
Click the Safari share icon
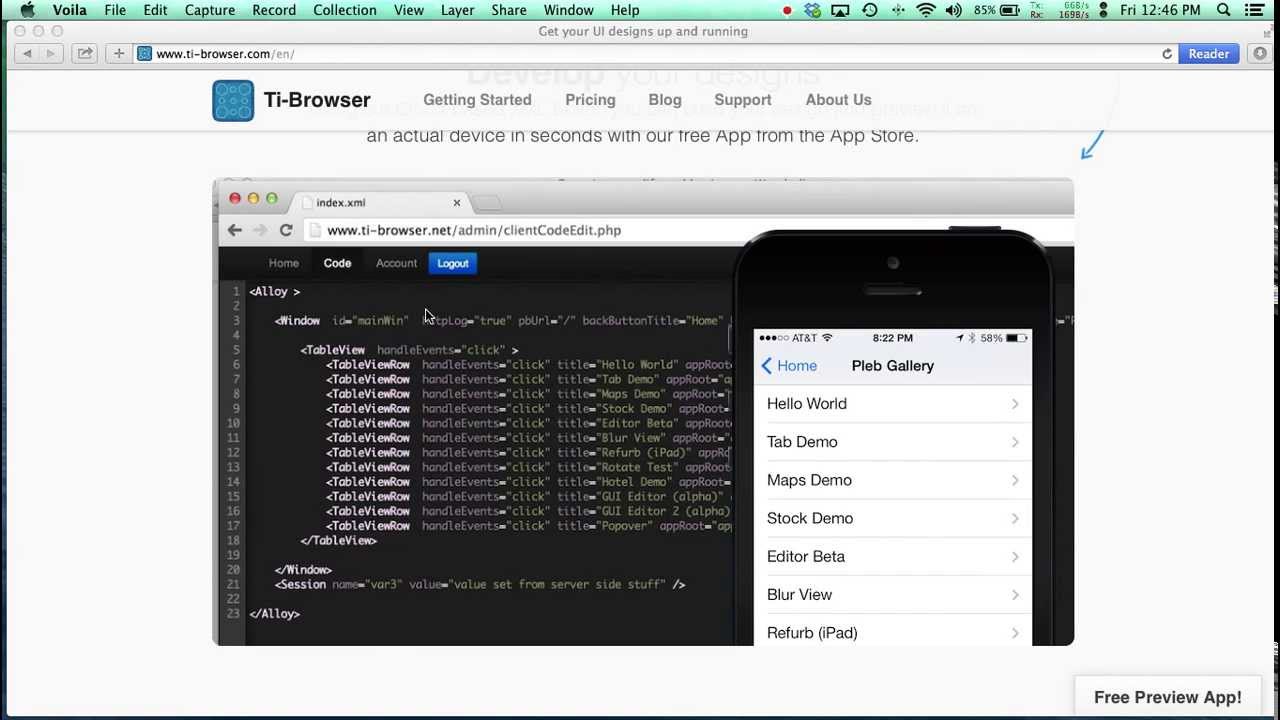point(85,54)
